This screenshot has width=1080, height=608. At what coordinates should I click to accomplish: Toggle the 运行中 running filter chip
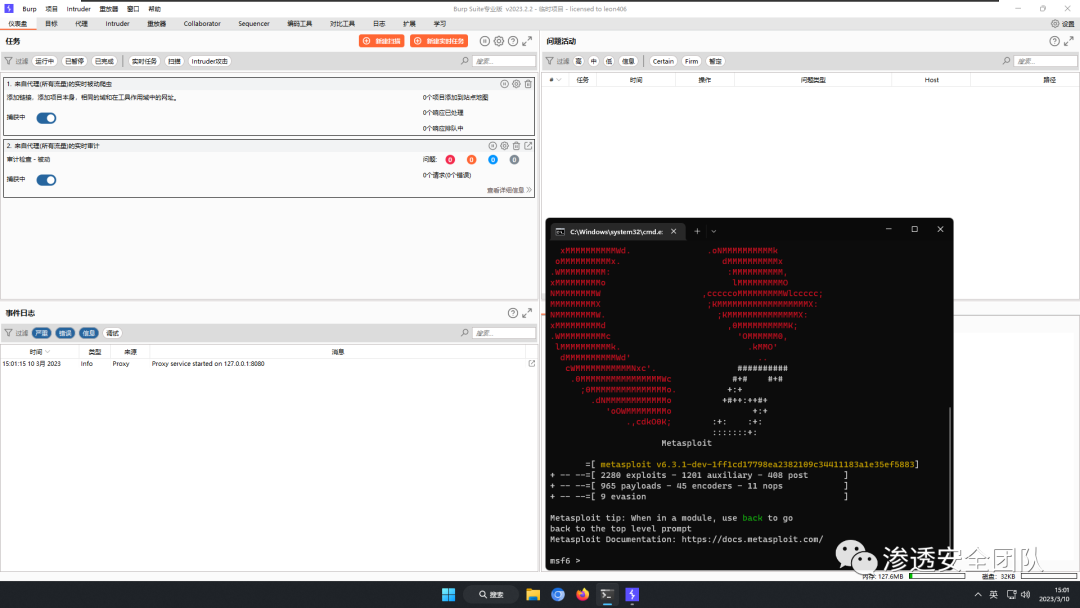point(45,61)
